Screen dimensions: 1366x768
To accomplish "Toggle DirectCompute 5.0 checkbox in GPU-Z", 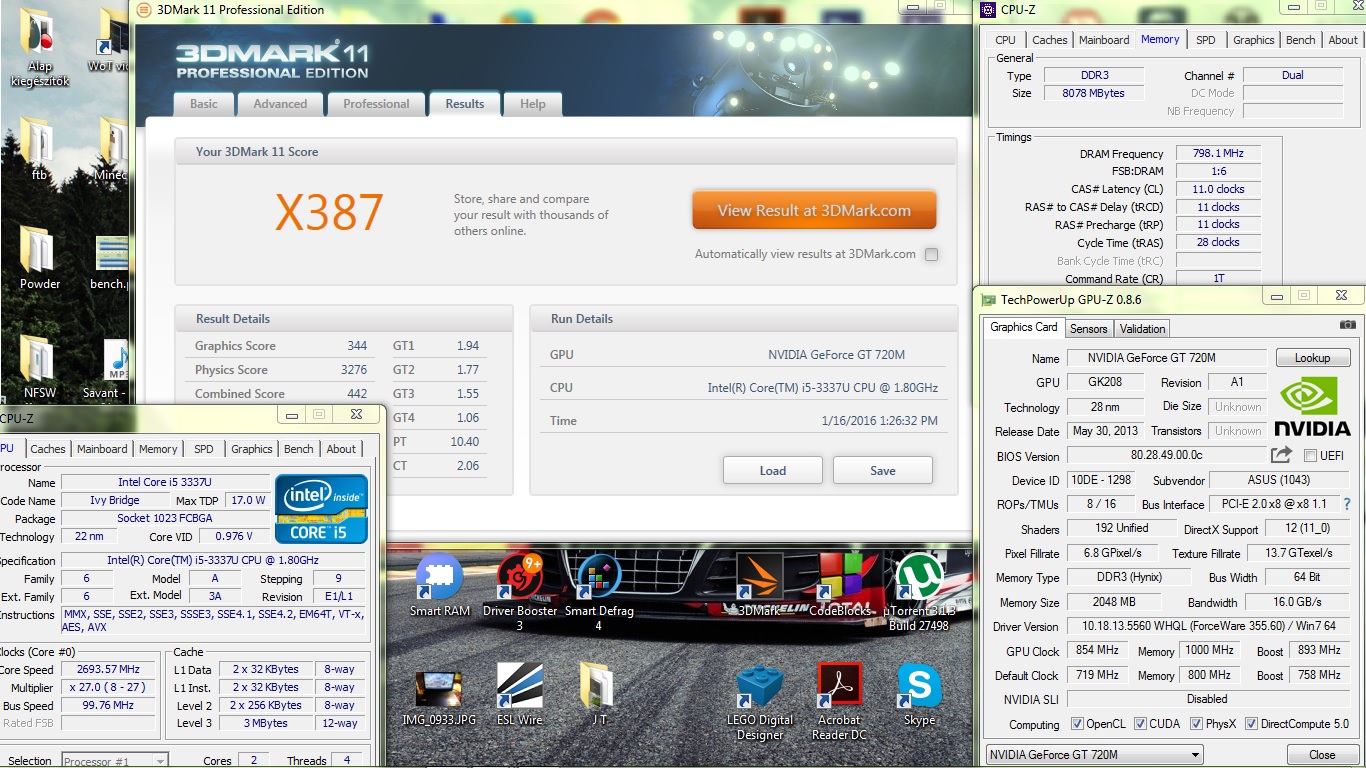I will click(1251, 724).
